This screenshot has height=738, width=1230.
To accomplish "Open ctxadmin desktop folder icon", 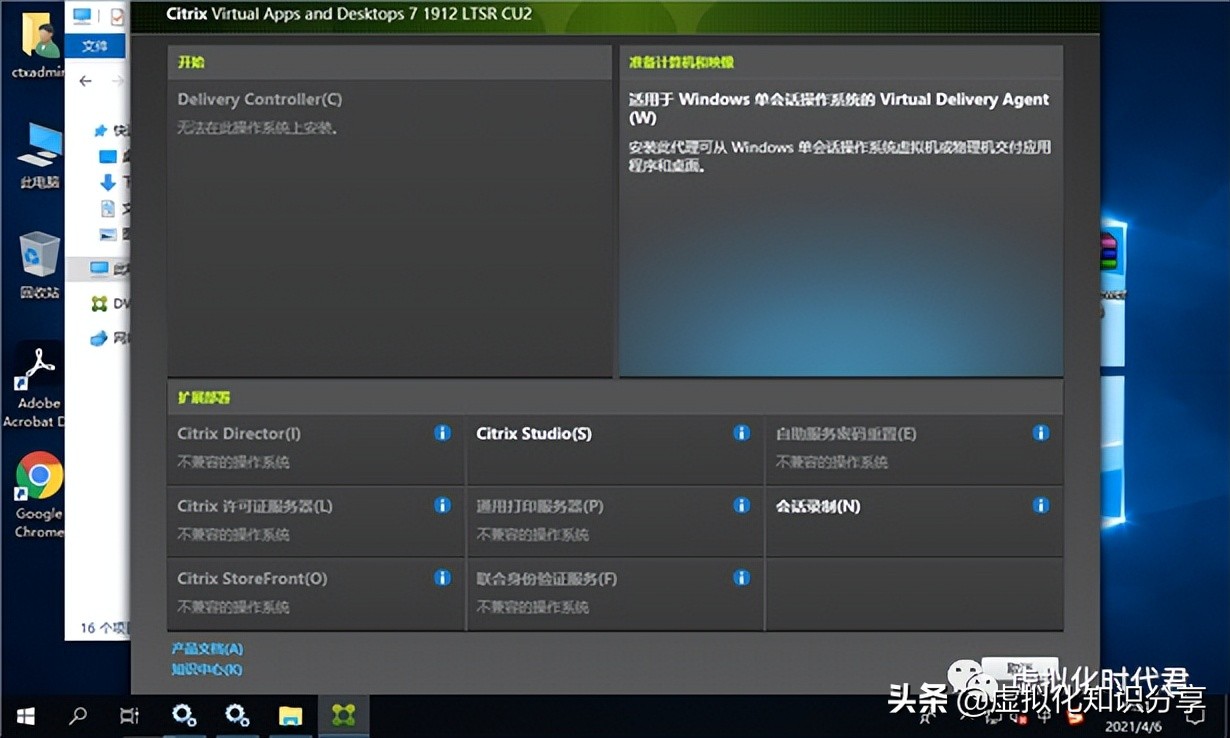I will point(39,46).
